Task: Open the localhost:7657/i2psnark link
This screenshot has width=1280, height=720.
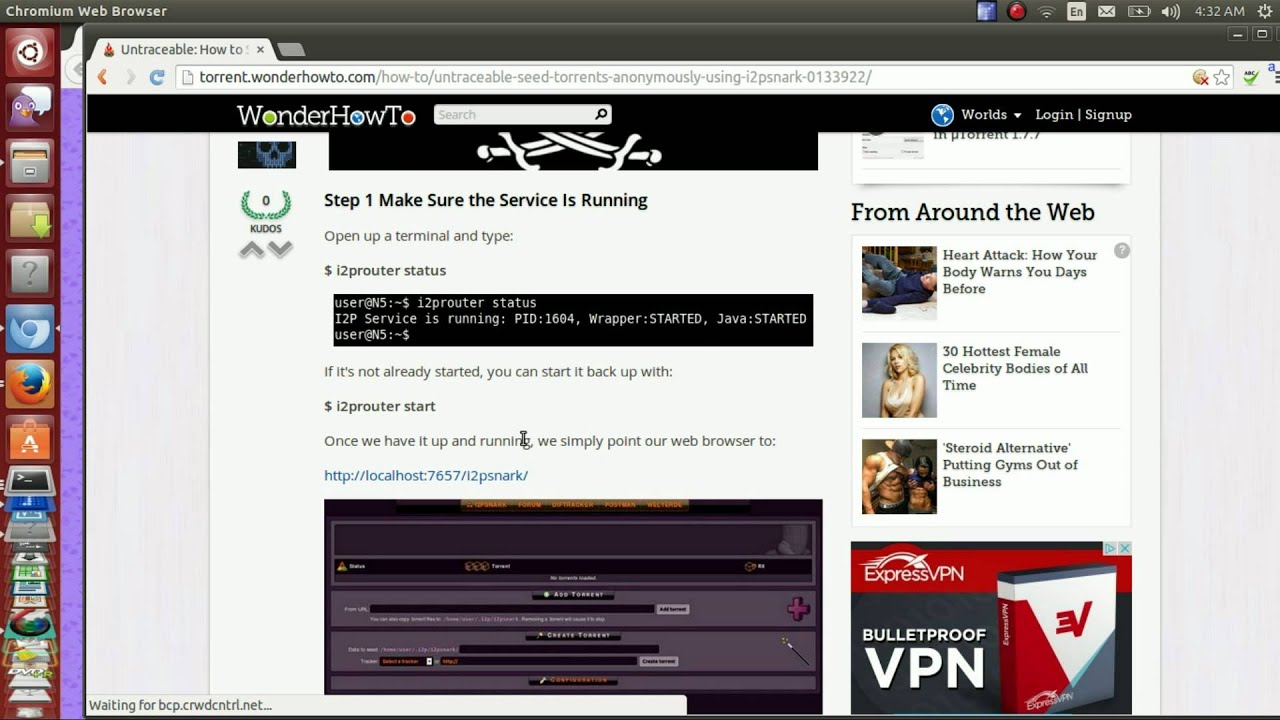Action: tap(426, 475)
